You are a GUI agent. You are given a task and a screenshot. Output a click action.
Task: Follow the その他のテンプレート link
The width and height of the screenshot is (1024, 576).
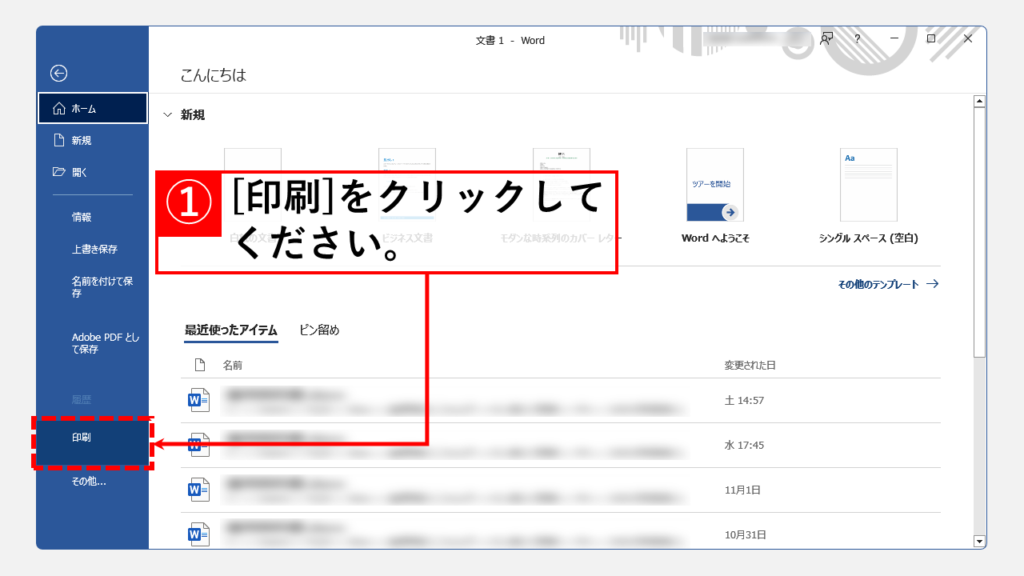(888, 284)
